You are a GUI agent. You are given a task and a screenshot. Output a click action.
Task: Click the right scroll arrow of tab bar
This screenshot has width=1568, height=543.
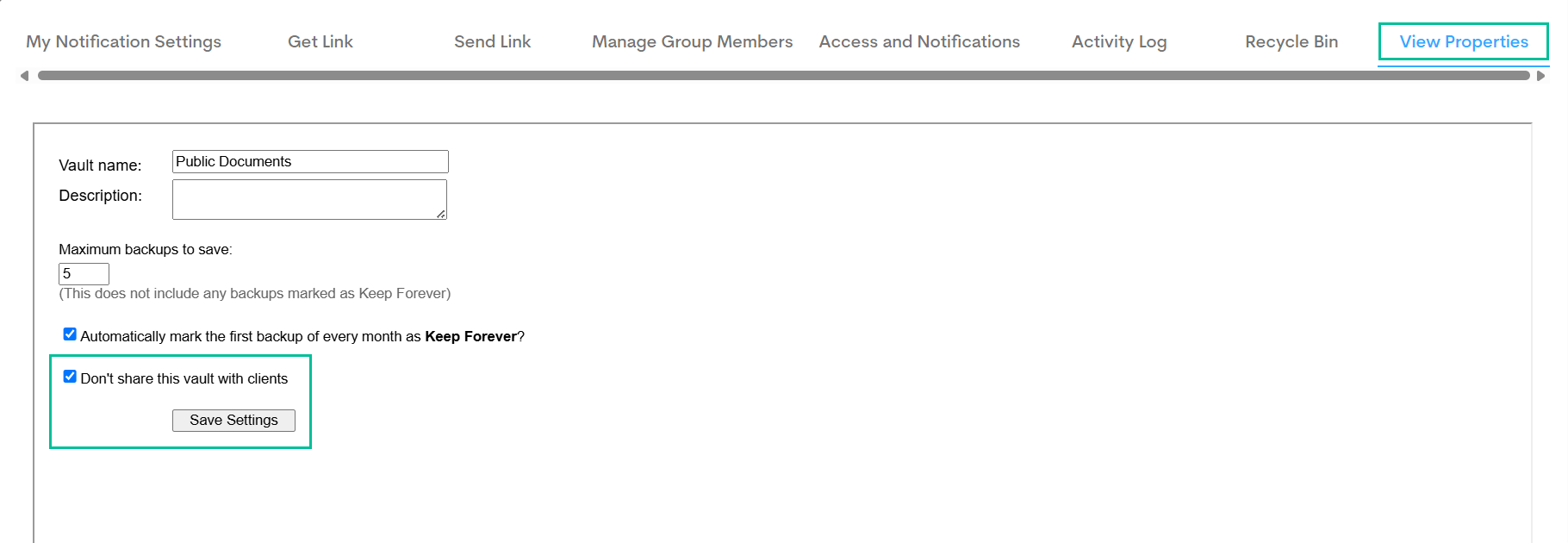tap(1540, 76)
